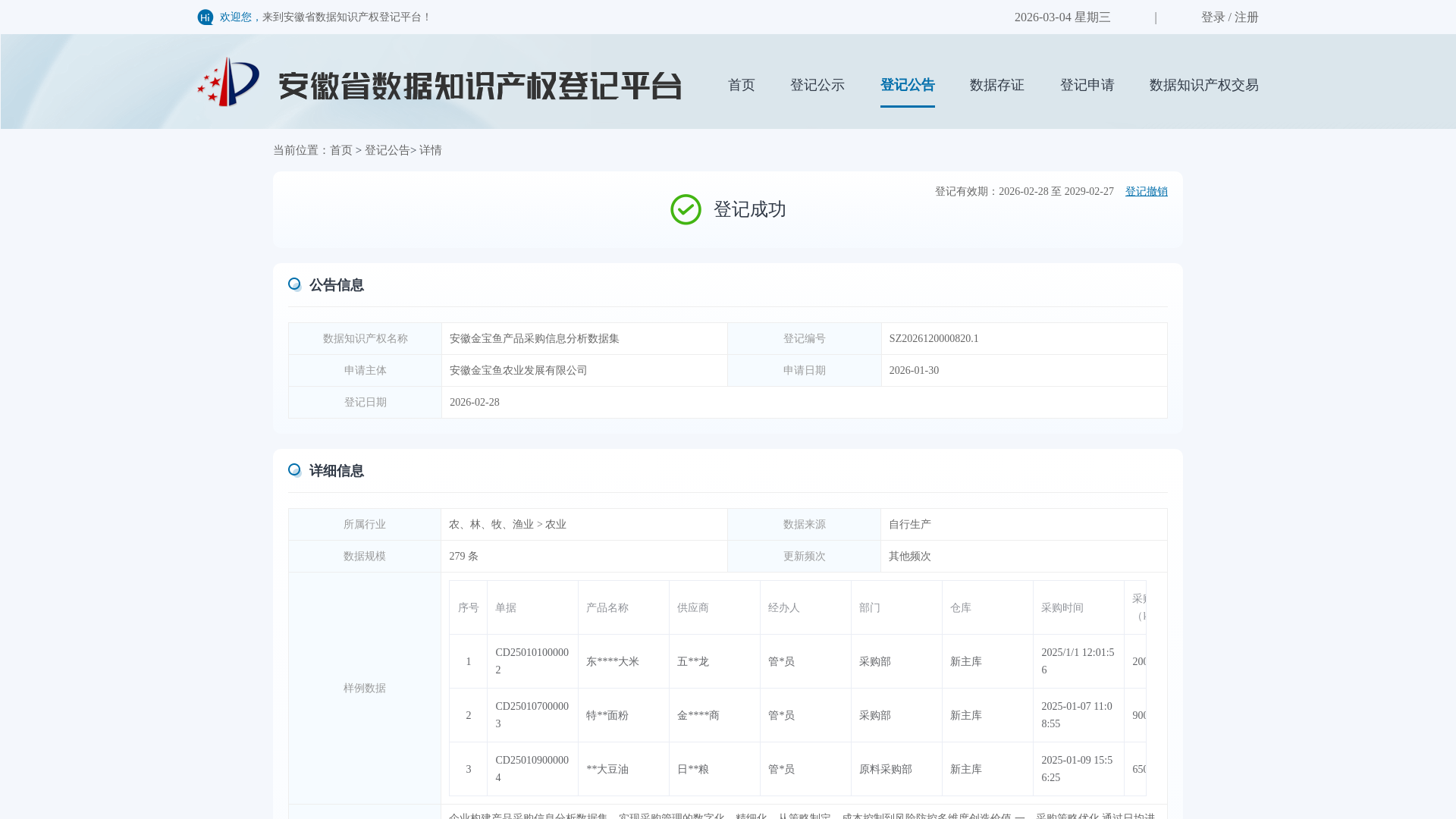Image resolution: width=1456 pixels, height=819 pixels.
Task: Click the 采购时间 column header
Action: [1062, 608]
